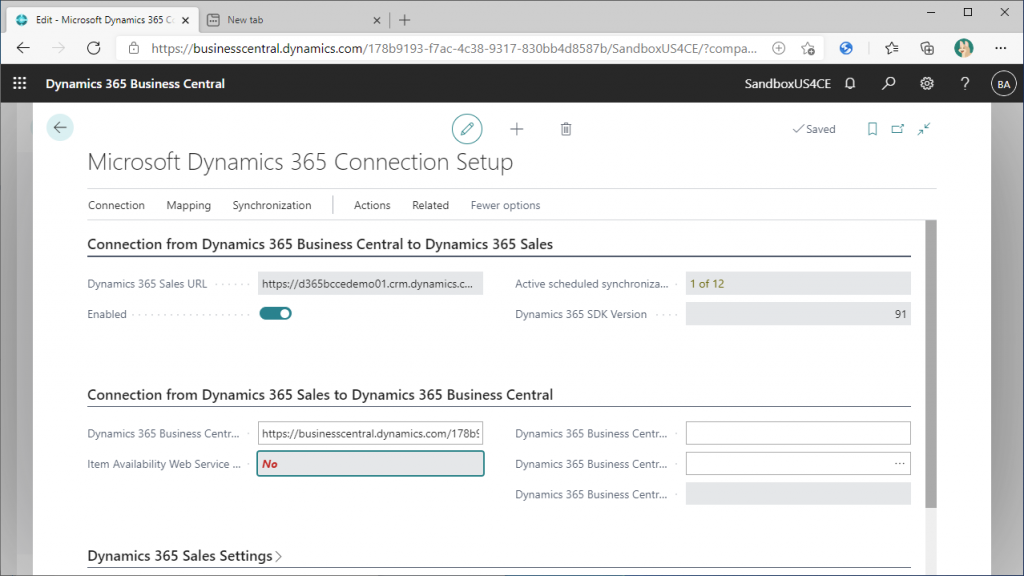Click the Dynamics 365 SDK Version value 91

(x=901, y=314)
